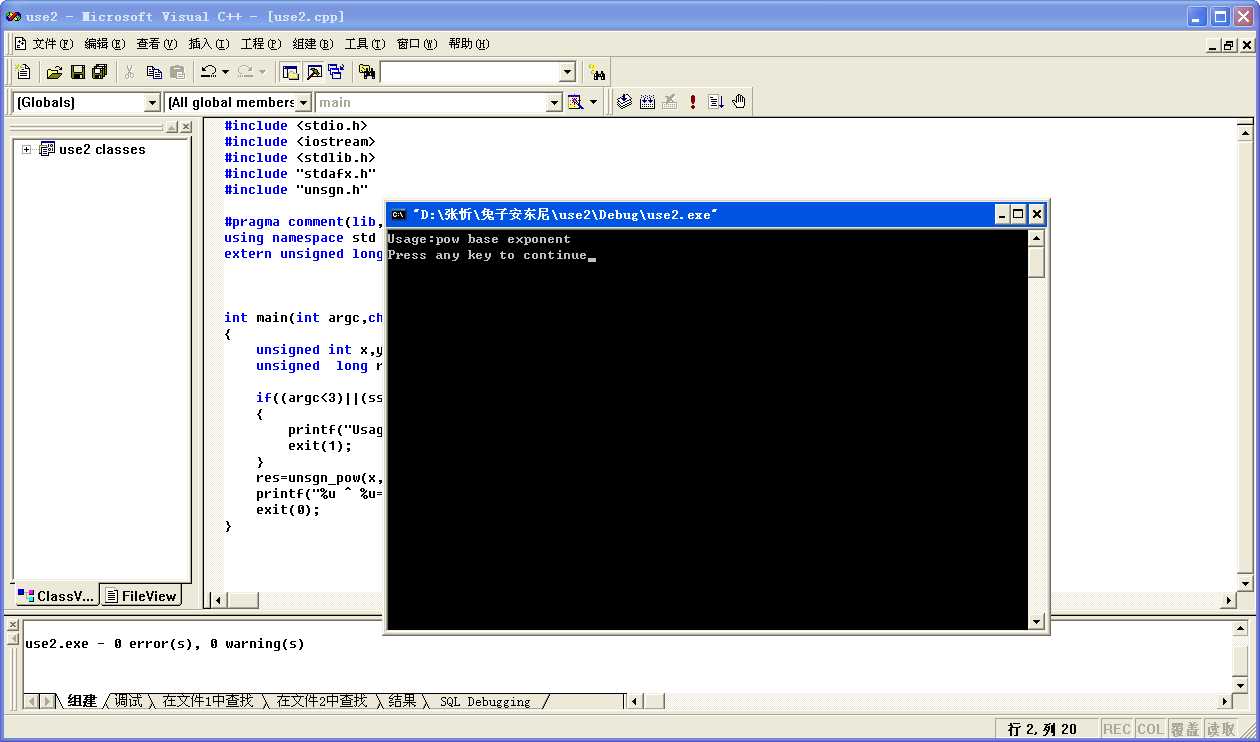This screenshot has width=1260, height=742.
Task: Click the Copy toolbar icon
Action: click(154, 72)
